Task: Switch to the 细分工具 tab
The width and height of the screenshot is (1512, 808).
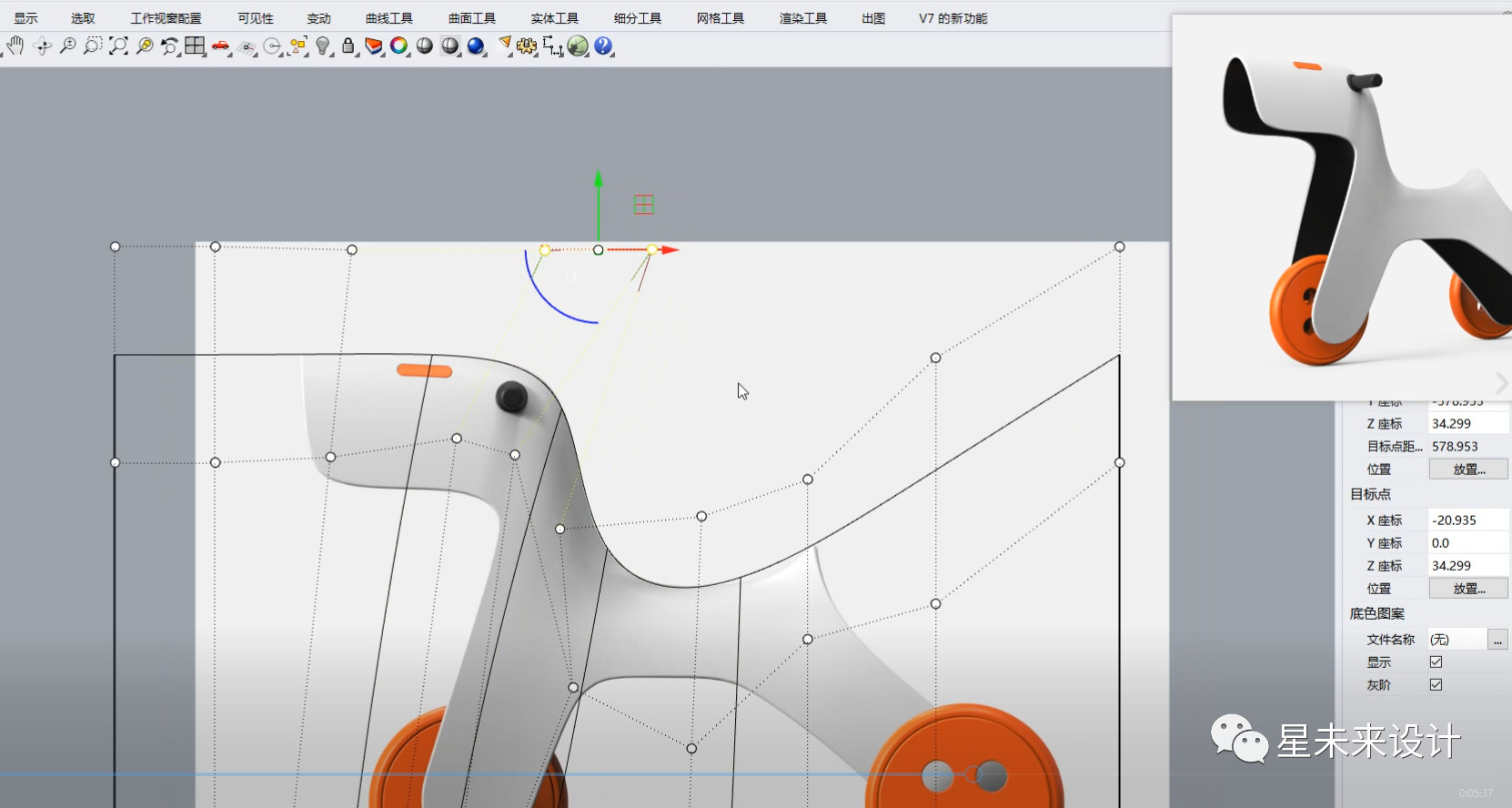Action: point(638,18)
